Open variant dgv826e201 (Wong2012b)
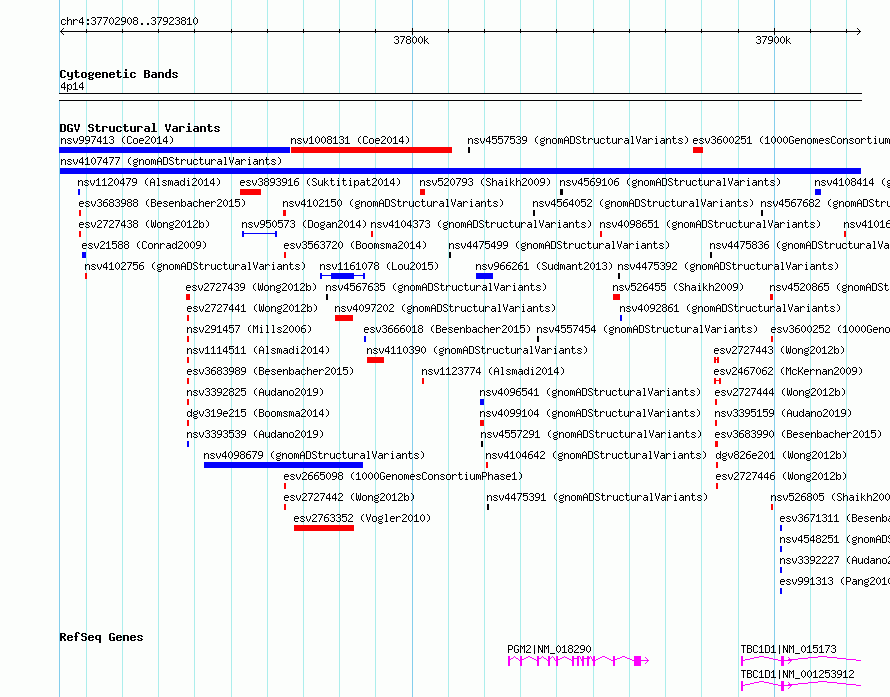This screenshot has height=697, width=890. coord(781,455)
